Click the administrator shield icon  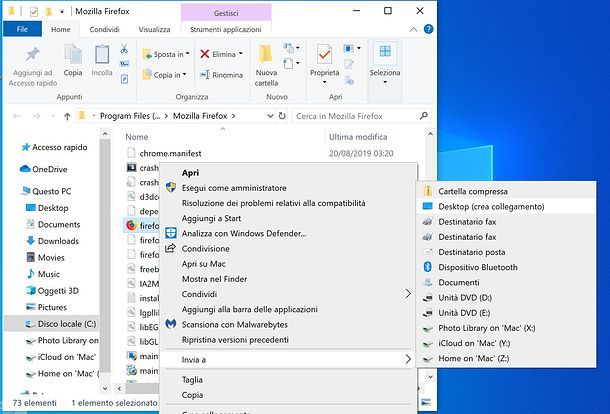(170, 188)
